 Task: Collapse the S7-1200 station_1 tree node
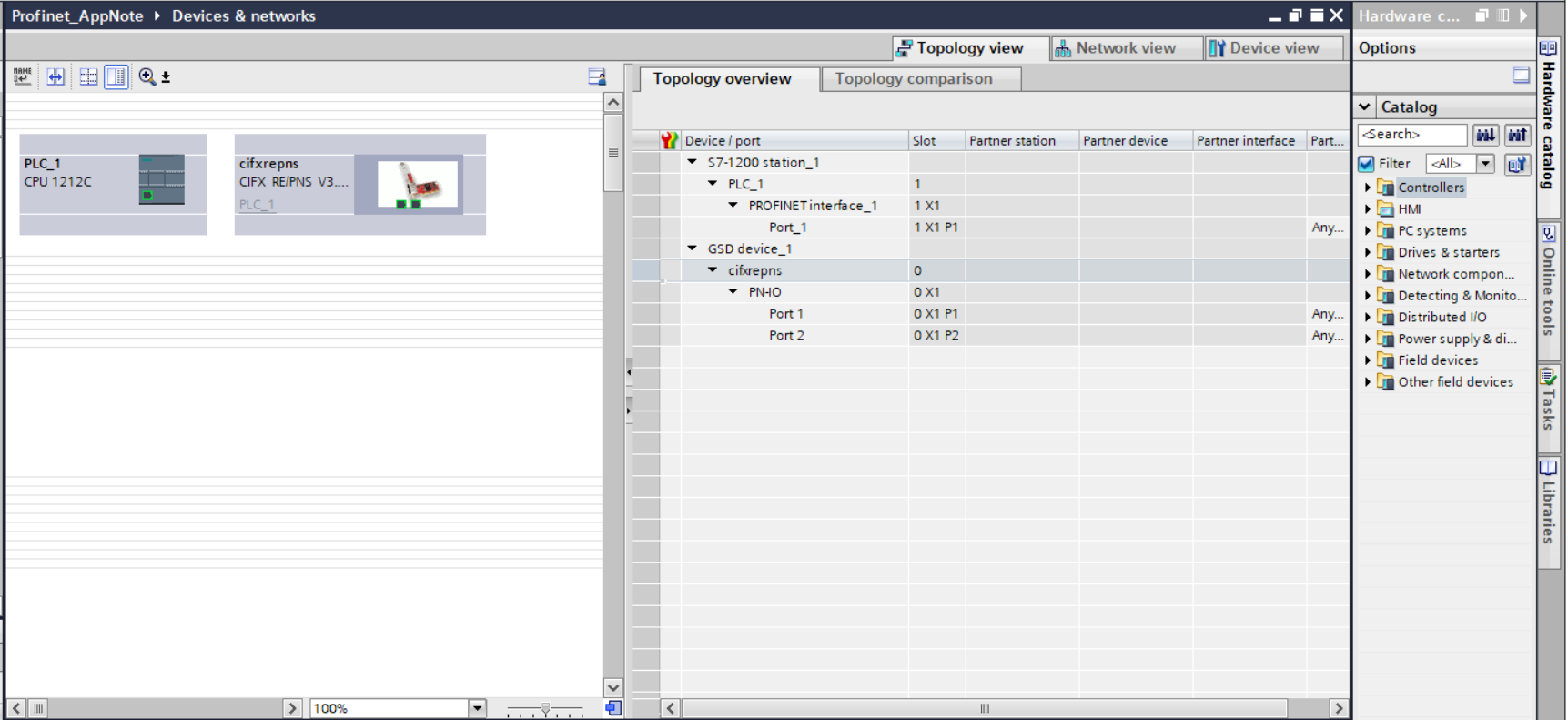point(693,162)
